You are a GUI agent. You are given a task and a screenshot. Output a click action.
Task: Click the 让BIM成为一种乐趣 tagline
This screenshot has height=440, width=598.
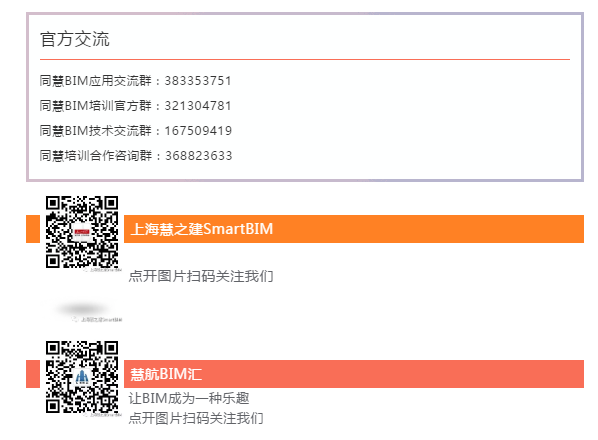pyautogui.click(x=189, y=398)
